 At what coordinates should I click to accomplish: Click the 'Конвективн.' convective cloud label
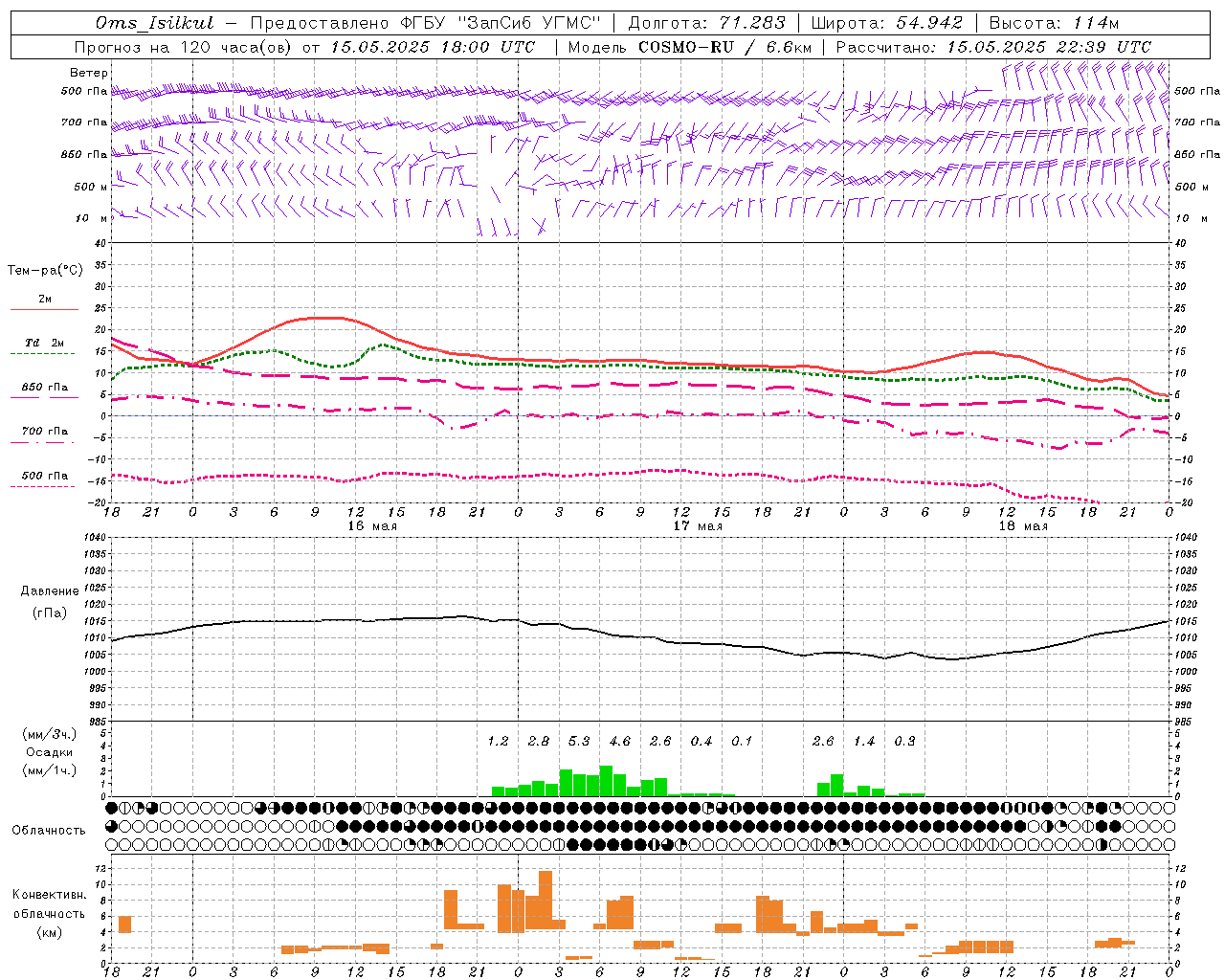point(49,895)
